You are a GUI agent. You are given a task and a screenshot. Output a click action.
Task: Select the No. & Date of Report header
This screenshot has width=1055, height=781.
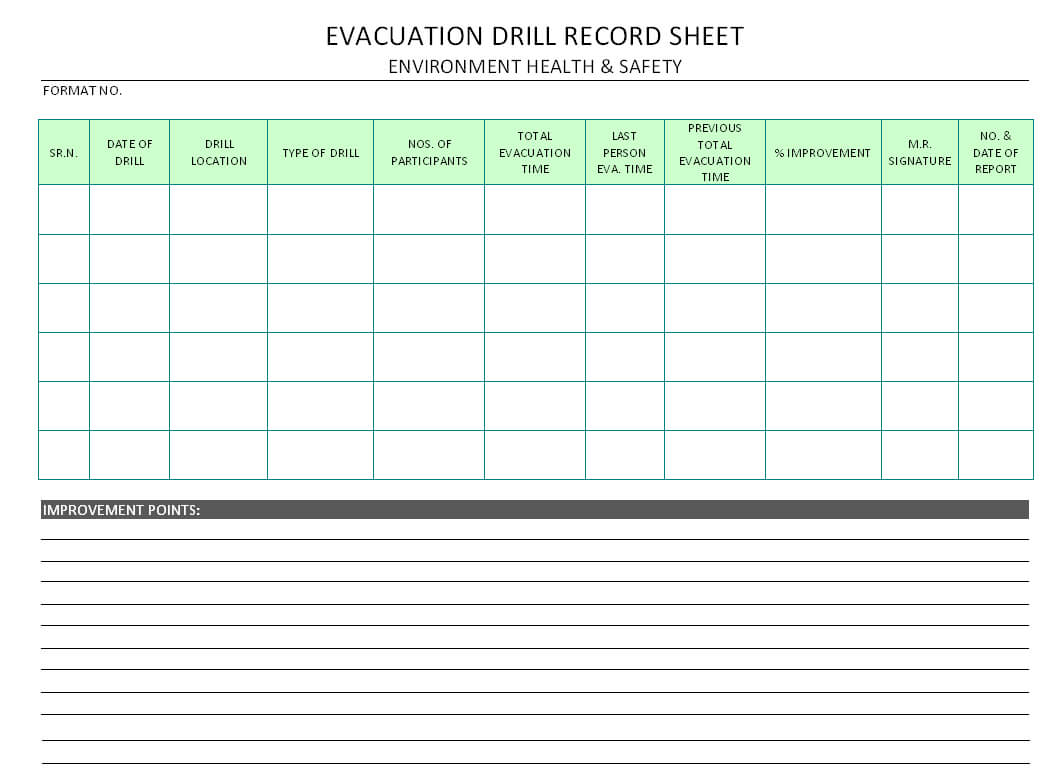[995, 153]
